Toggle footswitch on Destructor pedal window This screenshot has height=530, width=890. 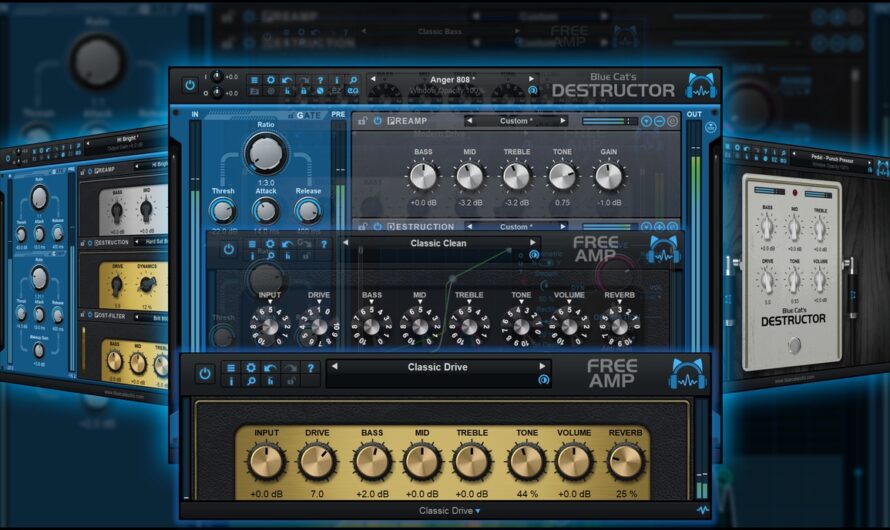[x=794, y=345]
